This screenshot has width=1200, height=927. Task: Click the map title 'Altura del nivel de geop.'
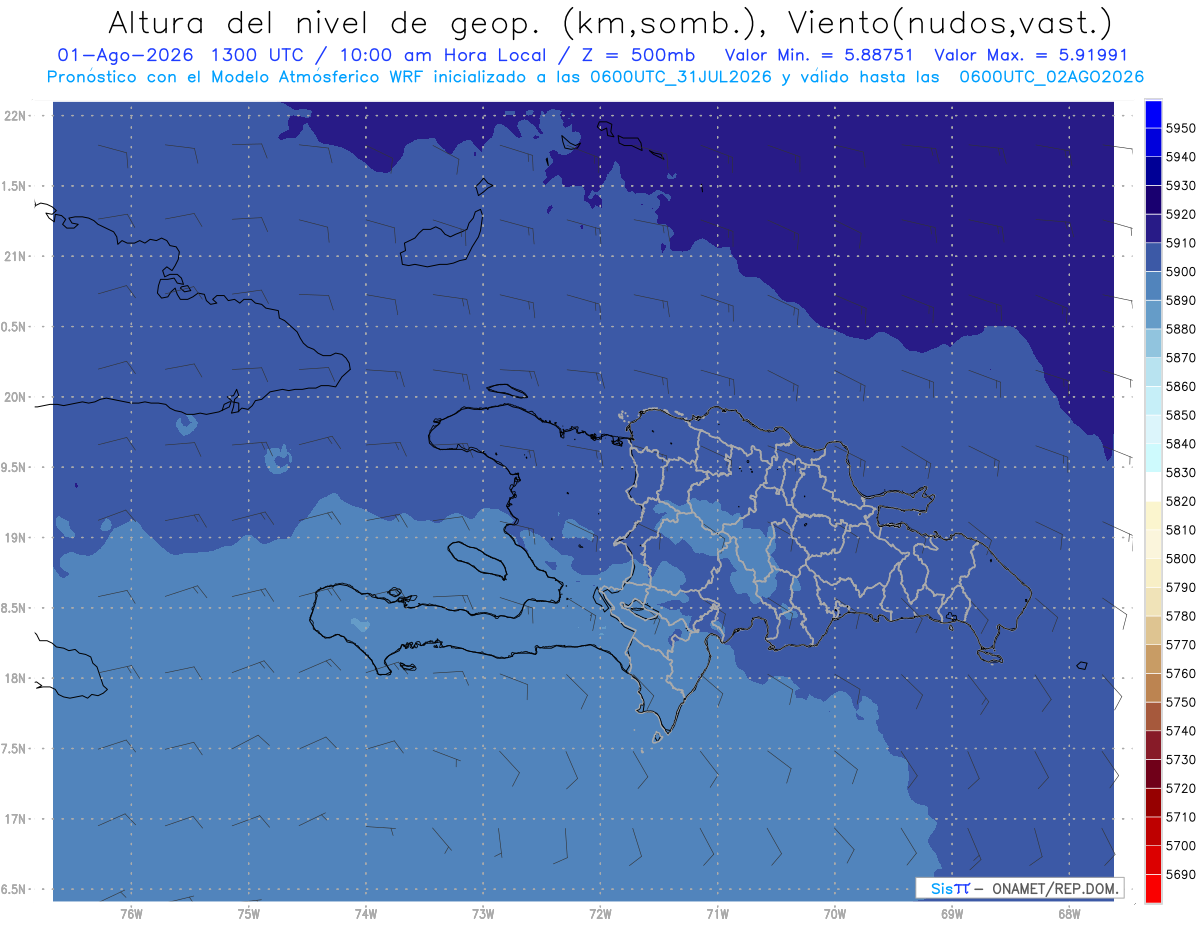[327, 22]
